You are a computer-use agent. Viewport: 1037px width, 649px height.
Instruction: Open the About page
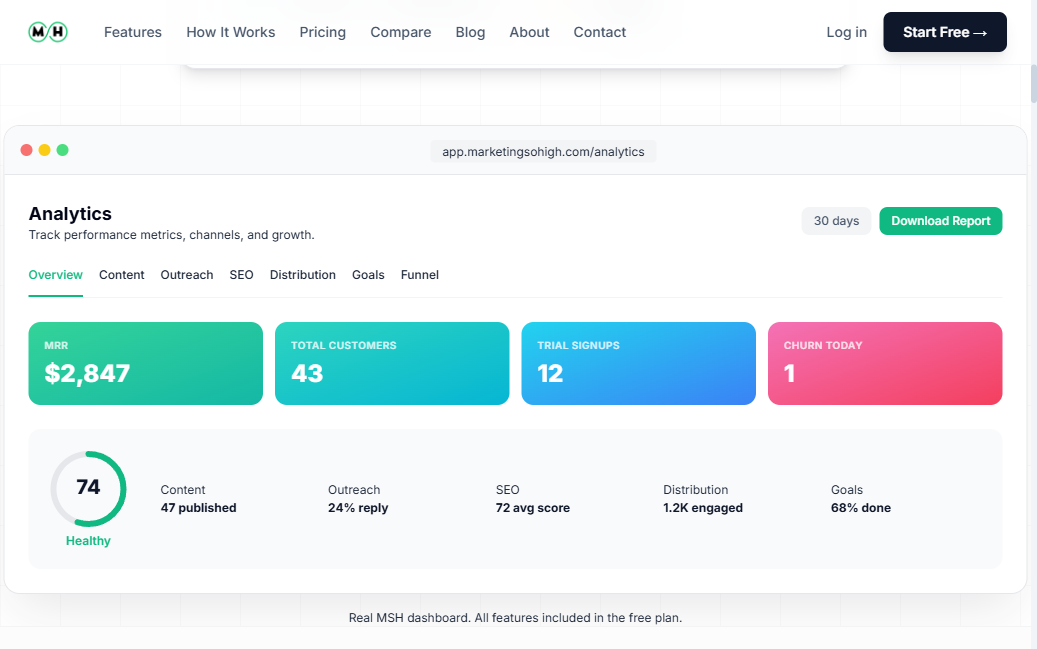click(x=529, y=31)
